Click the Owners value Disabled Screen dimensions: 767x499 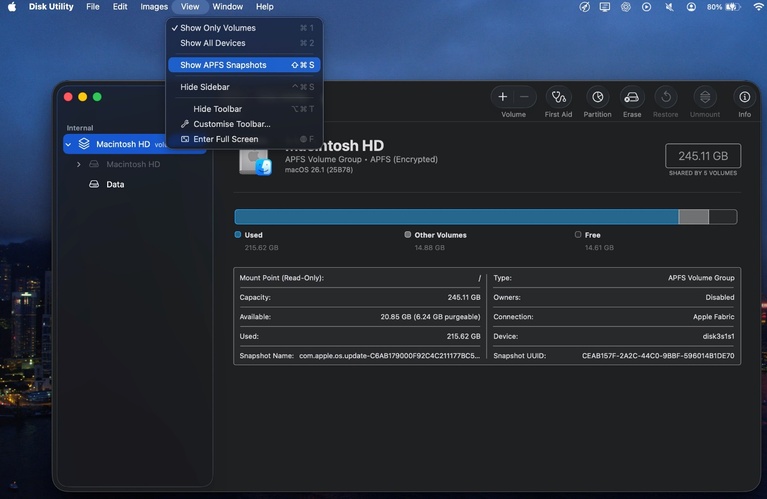click(720, 297)
